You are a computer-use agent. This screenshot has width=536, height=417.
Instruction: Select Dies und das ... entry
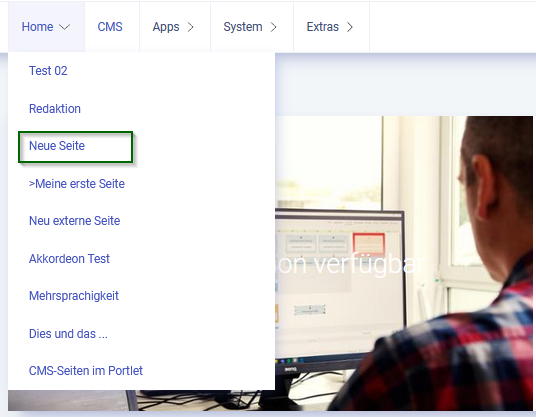pyautogui.click(x=68, y=334)
